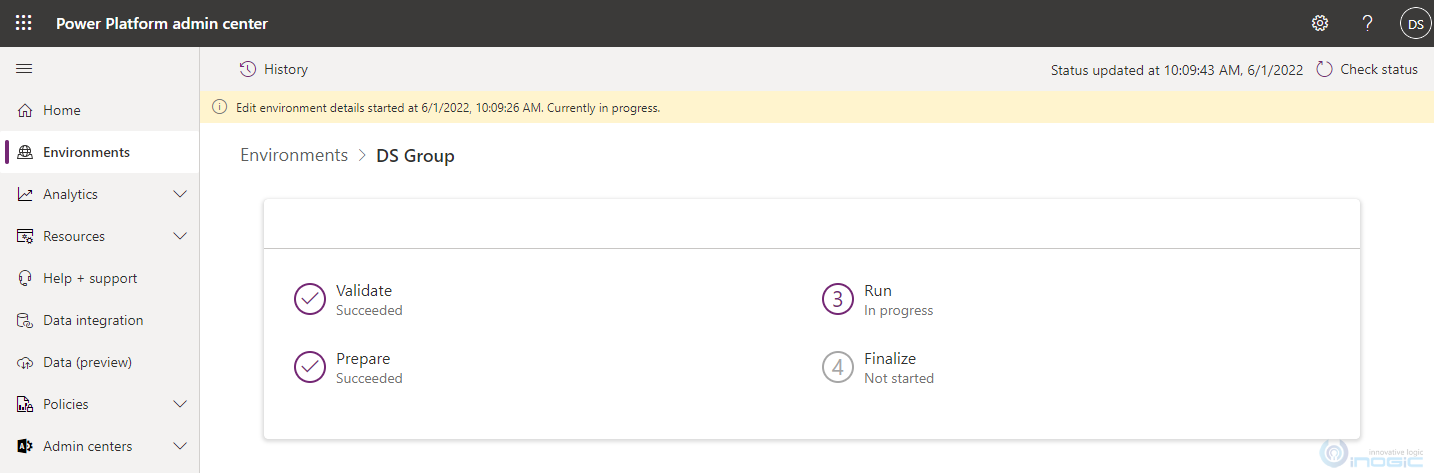Screen dimensions: 1434x473
Task: Click 'Succeeded' under Validate
Action: (369, 310)
